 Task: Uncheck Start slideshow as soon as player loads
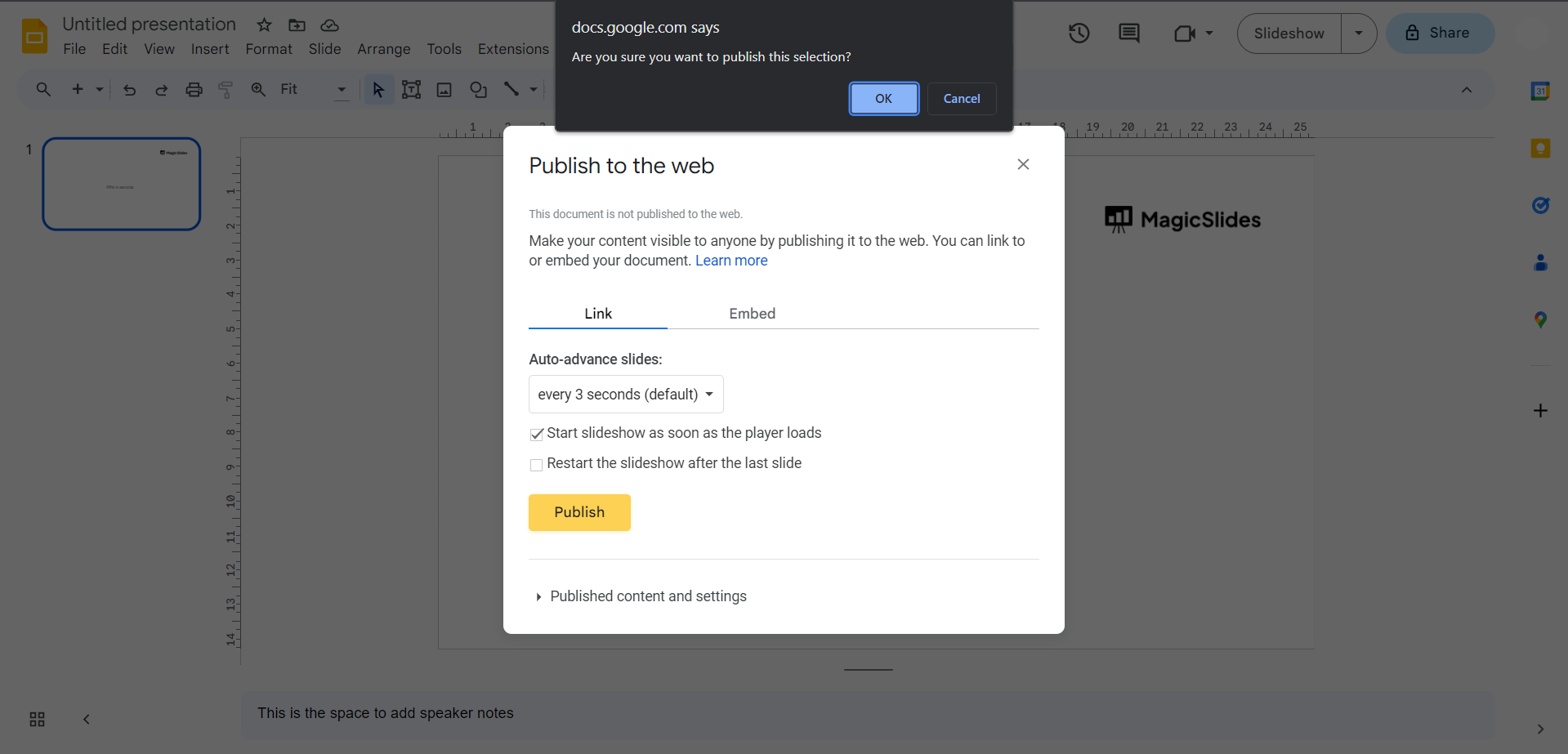tap(537, 434)
